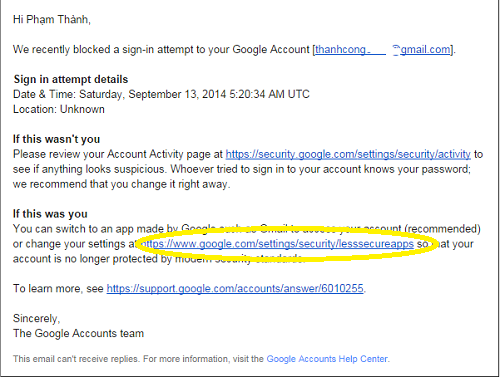Click the 'To learn more, see' text
Viewport: 500px width, 377px height.
pyautogui.click(x=58, y=288)
